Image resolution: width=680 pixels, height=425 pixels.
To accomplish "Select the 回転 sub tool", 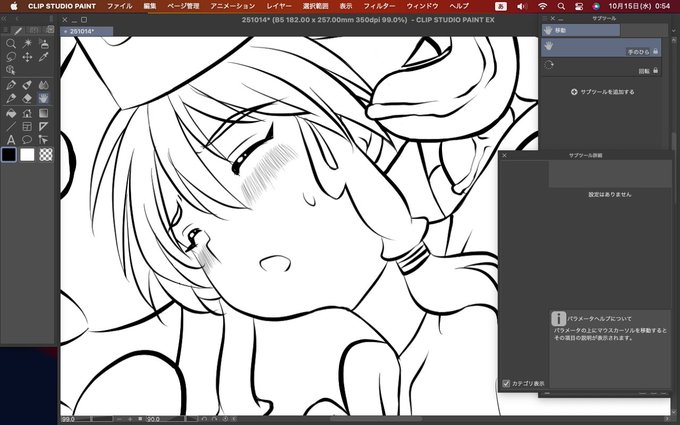I will pos(601,67).
